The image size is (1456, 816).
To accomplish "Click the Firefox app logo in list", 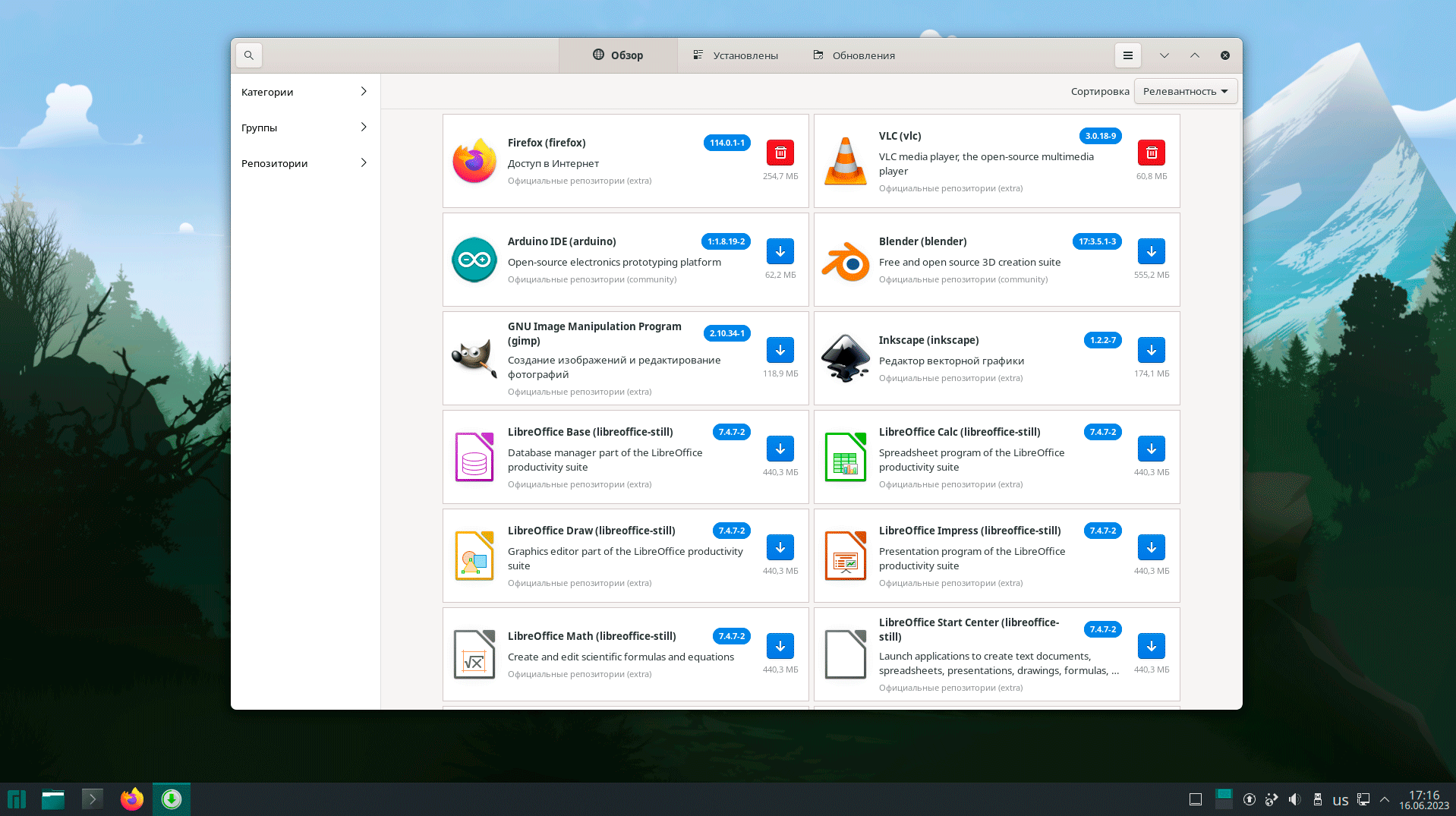I will 474,161.
